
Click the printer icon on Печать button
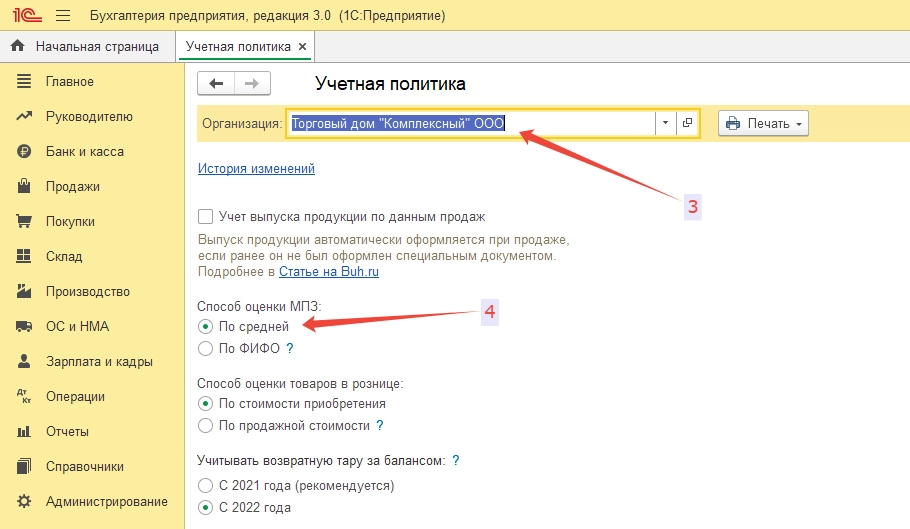733,124
